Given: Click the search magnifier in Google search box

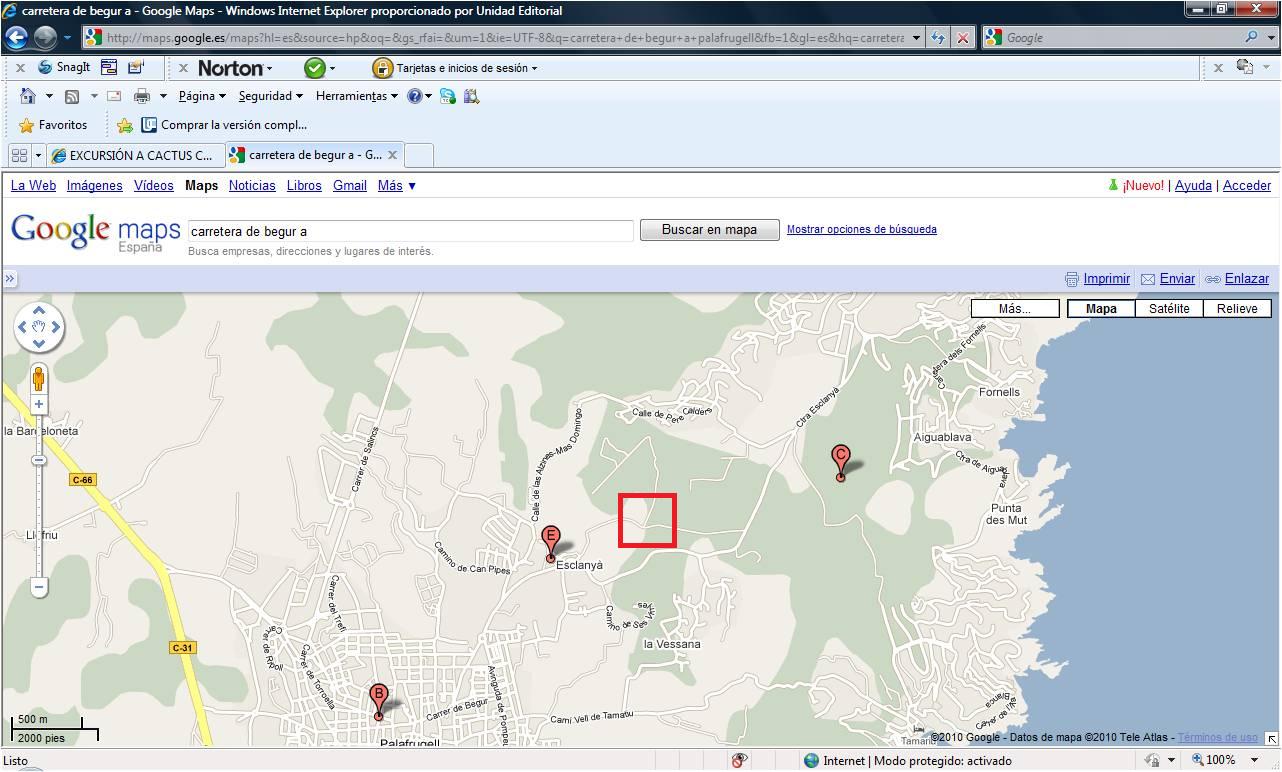Looking at the screenshot, I should coord(1251,37).
